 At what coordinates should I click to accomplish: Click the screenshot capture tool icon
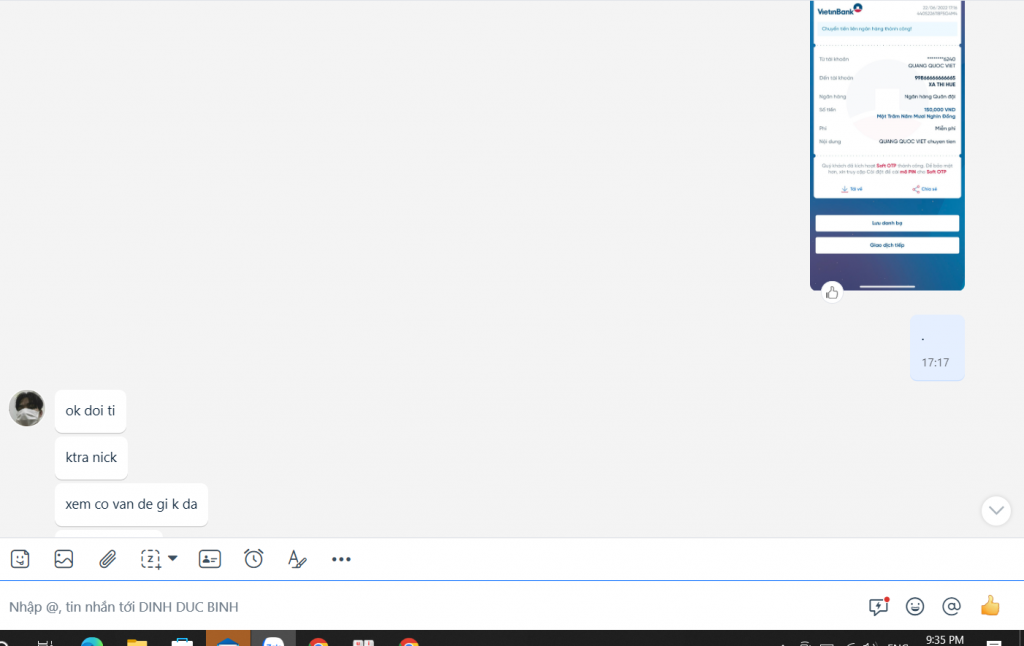point(151,559)
